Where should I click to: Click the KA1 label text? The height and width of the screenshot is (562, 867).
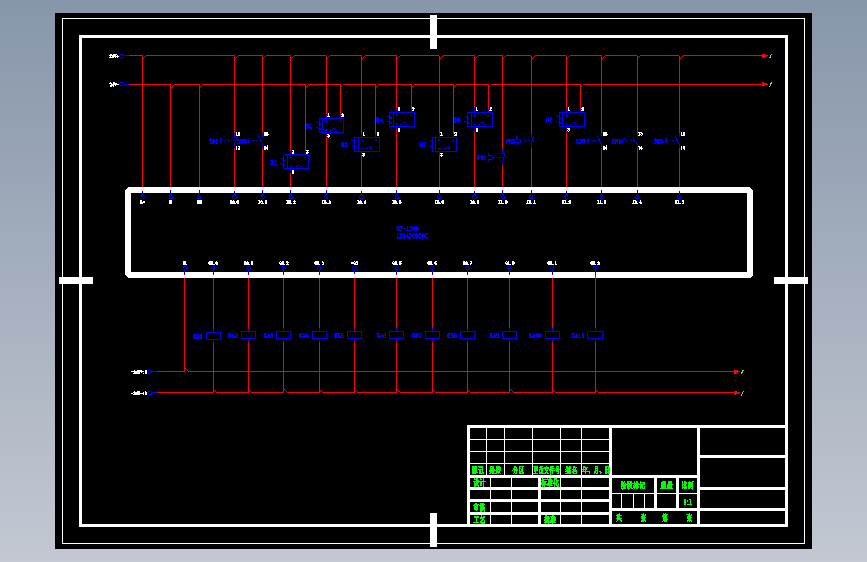pyautogui.click(x=197, y=336)
